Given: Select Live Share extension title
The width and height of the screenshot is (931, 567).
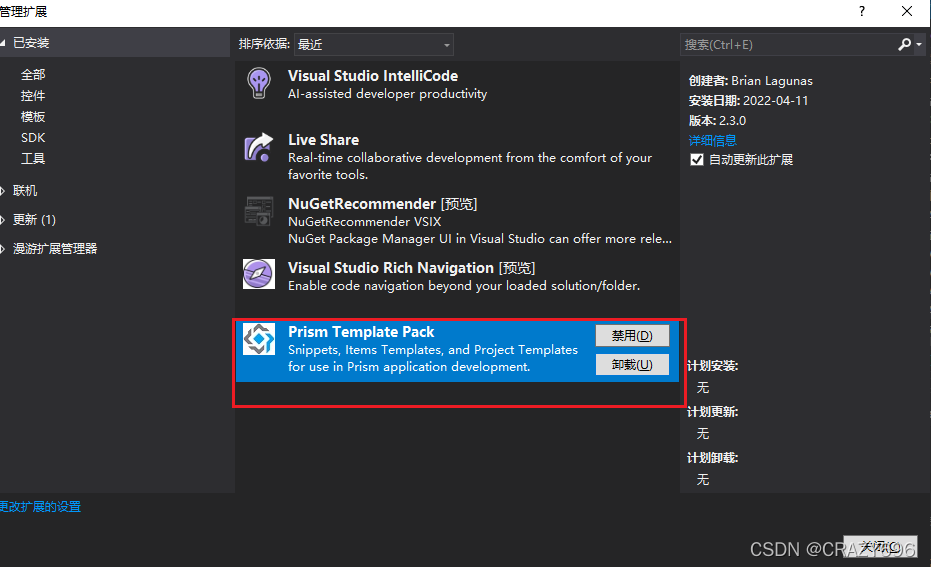Looking at the screenshot, I should pyautogui.click(x=324, y=140).
